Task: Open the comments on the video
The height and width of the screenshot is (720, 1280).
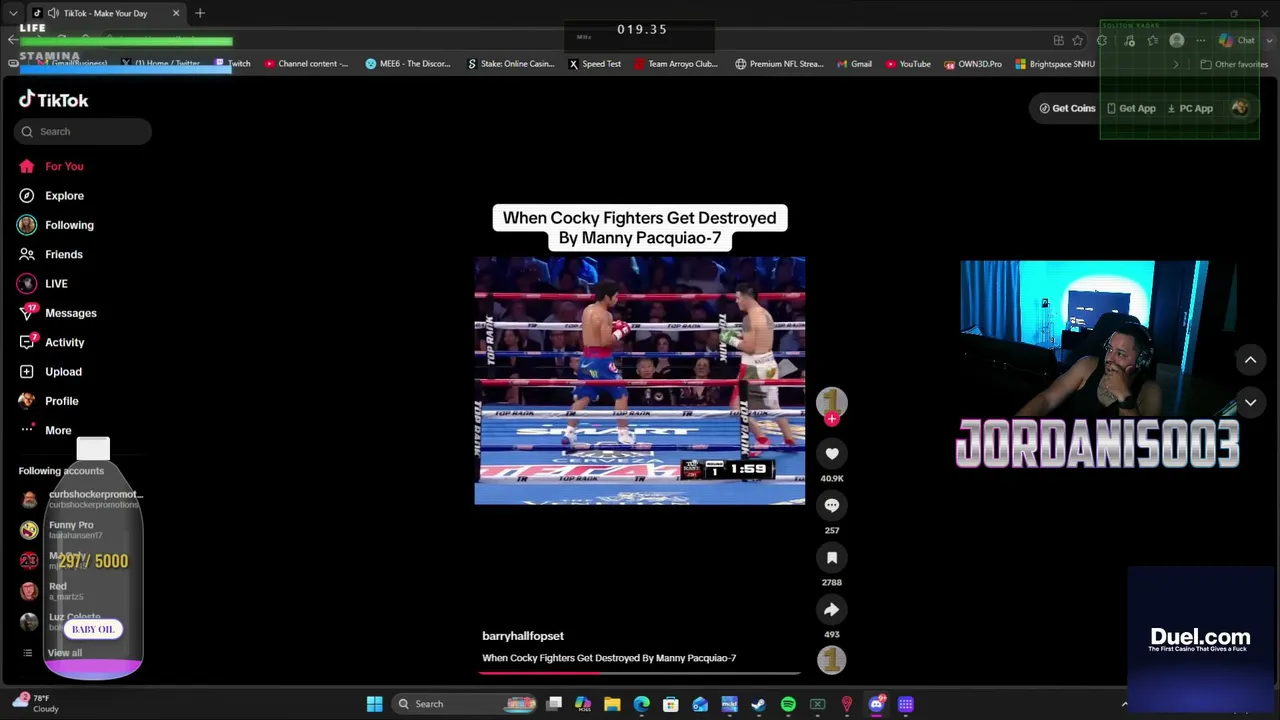Action: tap(832, 506)
